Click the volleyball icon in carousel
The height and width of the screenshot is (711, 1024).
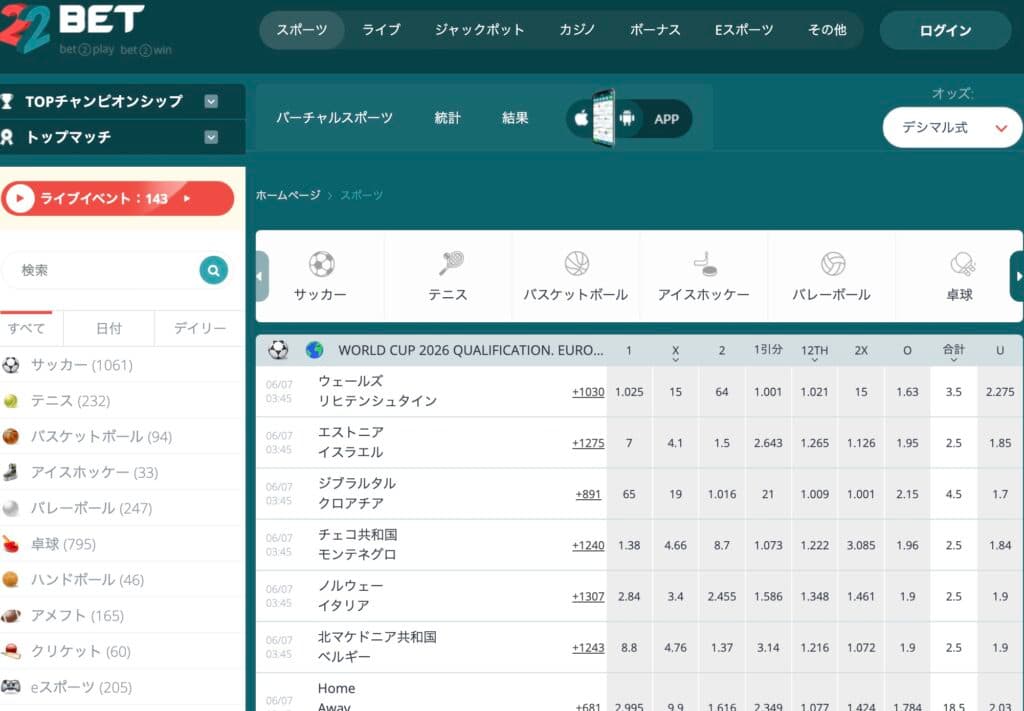coord(832,264)
